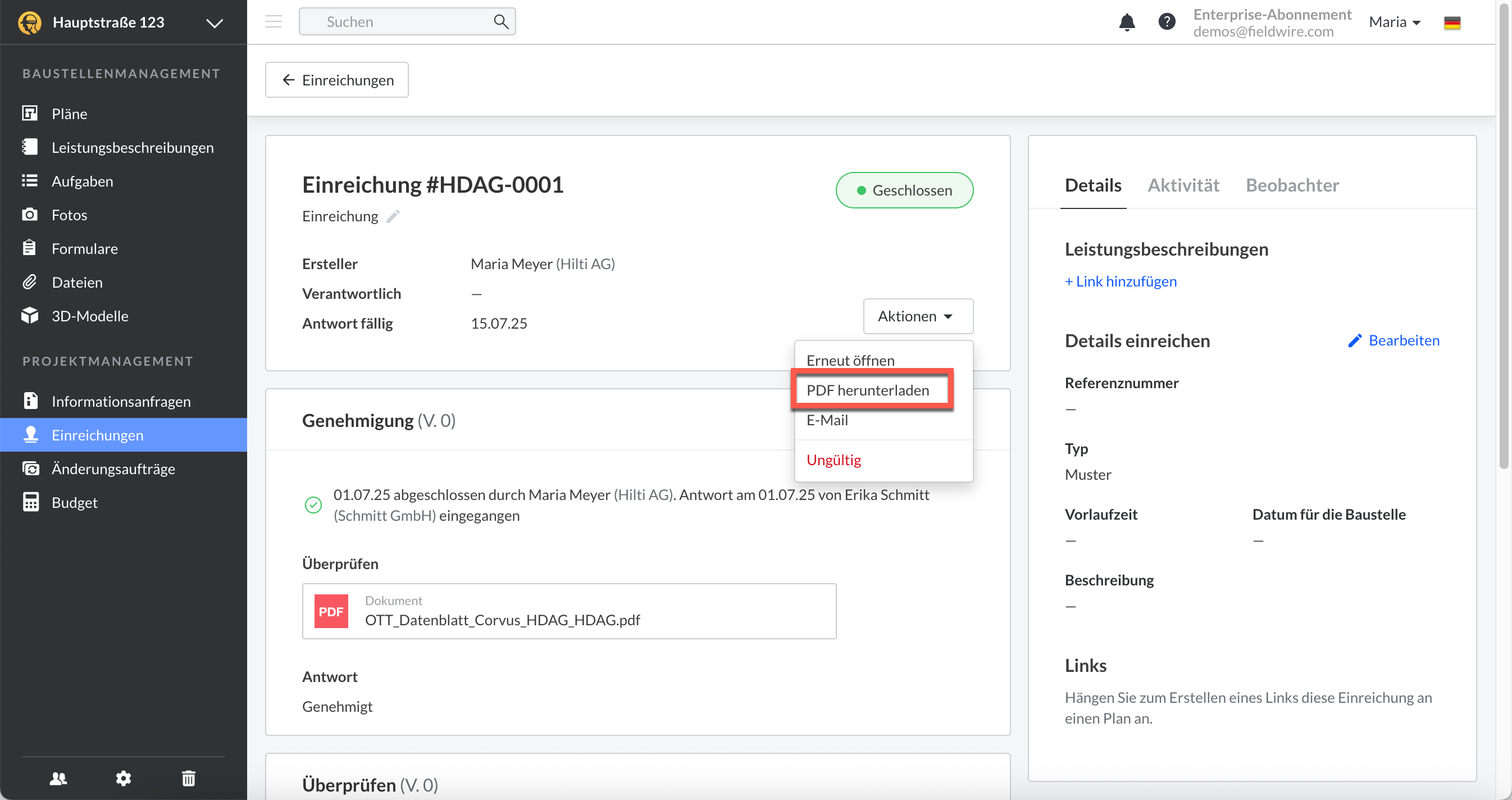
Task: Open the help question mark icon
Action: point(1166,22)
